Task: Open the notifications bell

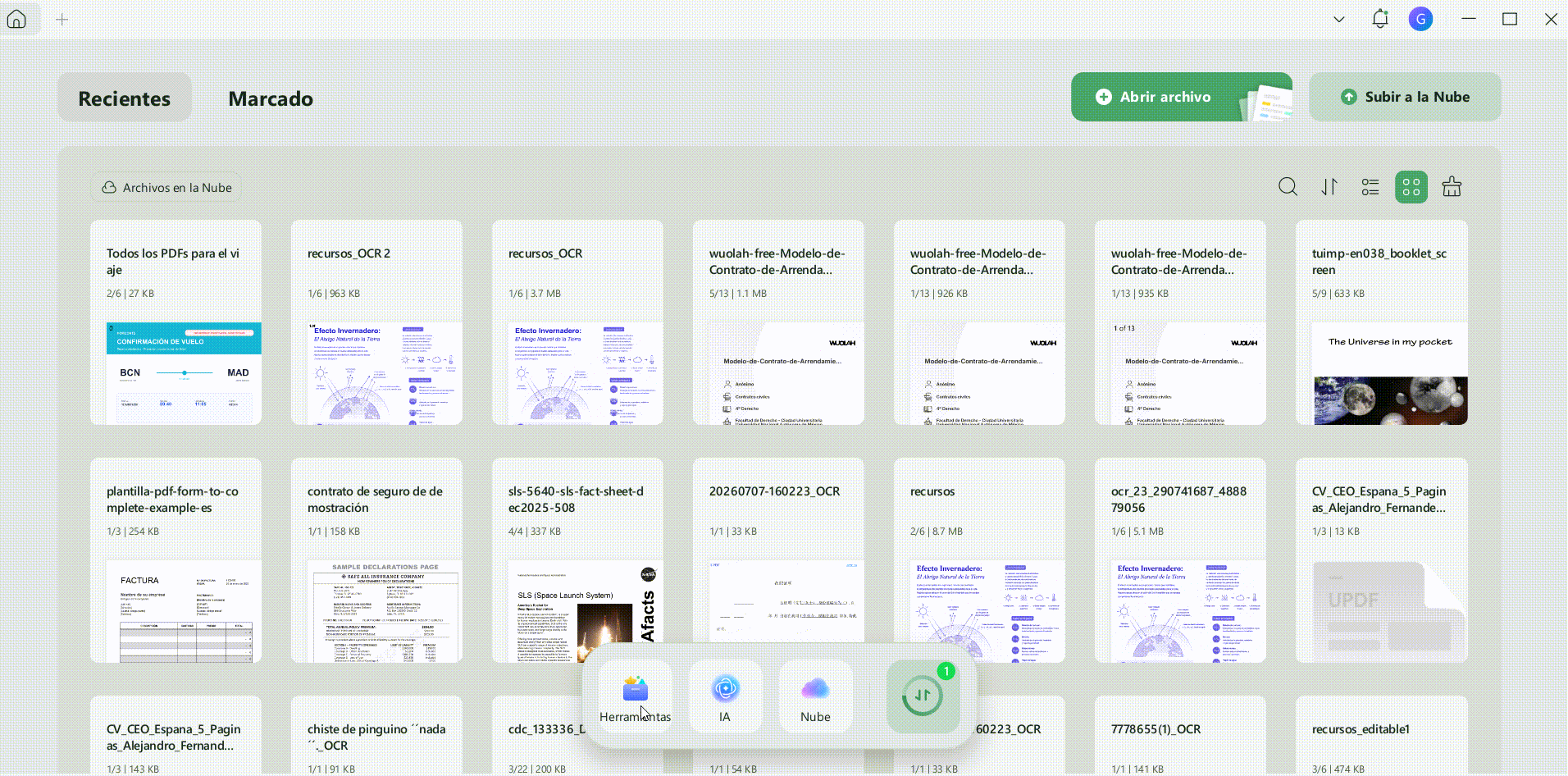Action: pyautogui.click(x=1380, y=19)
